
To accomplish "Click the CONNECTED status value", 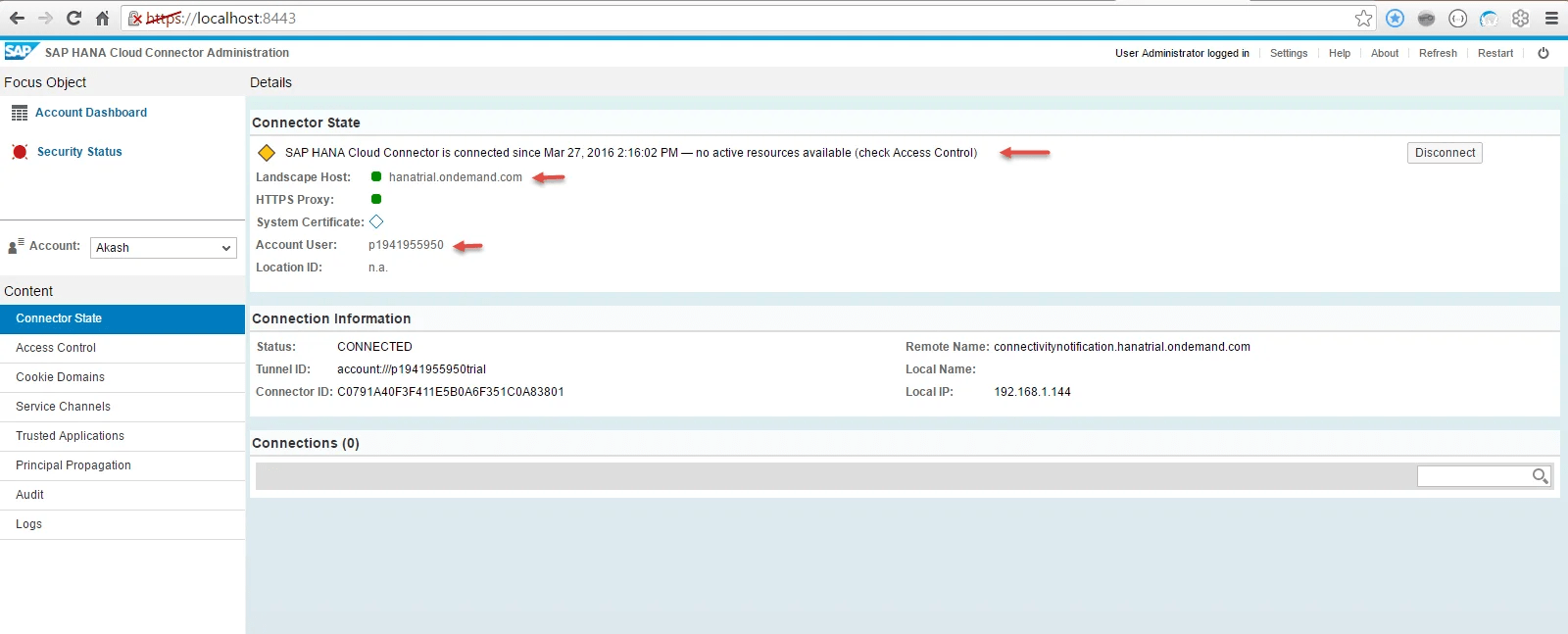I will (374, 347).
